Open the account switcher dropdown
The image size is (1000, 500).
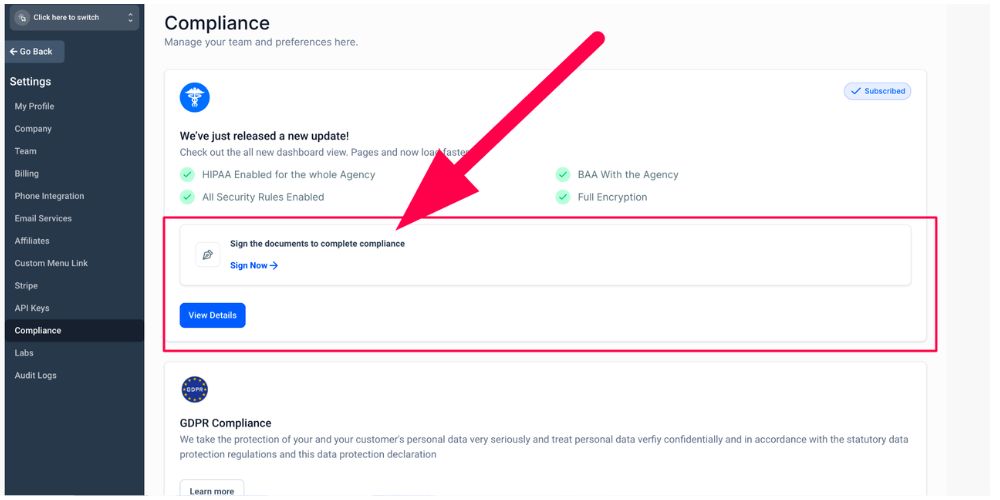[74, 18]
